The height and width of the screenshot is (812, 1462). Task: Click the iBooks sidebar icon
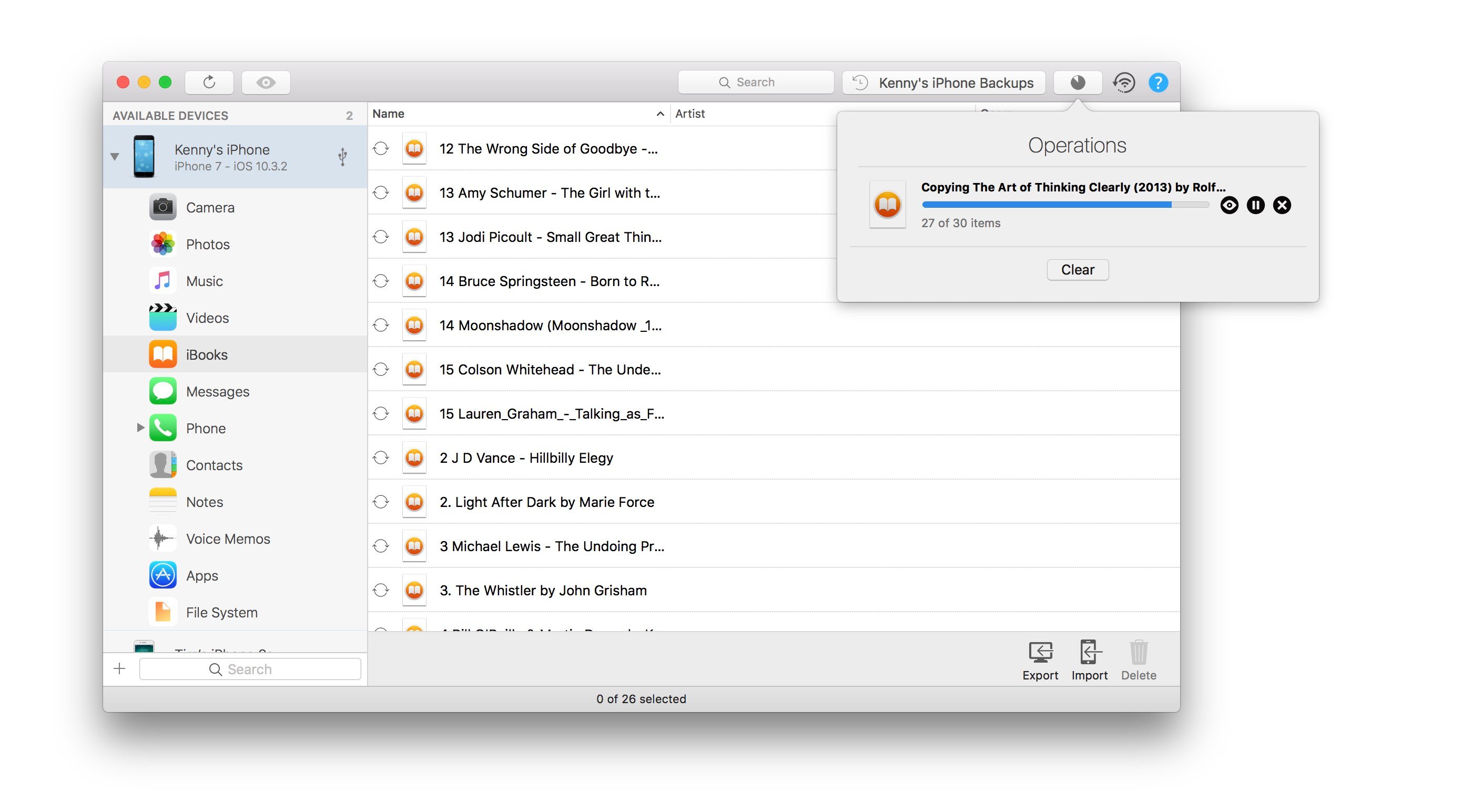(163, 354)
